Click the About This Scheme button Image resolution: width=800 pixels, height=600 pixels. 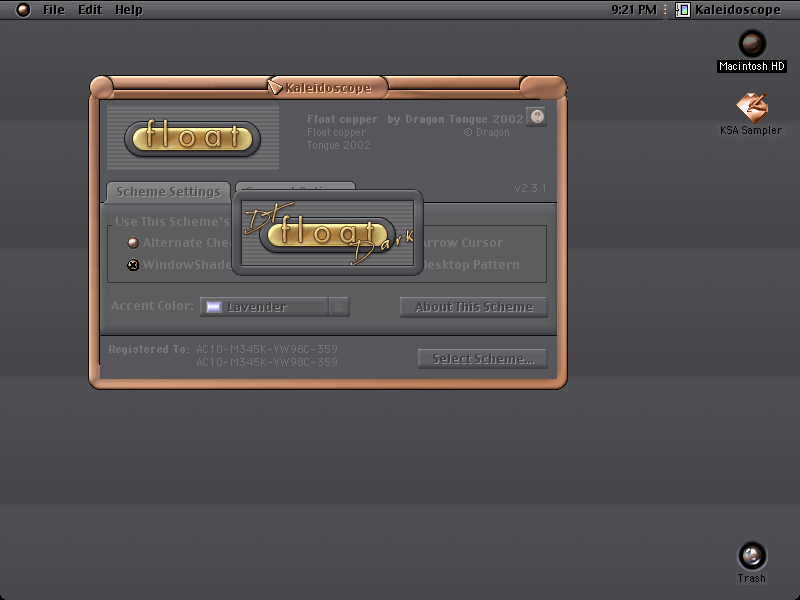[473, 307]
